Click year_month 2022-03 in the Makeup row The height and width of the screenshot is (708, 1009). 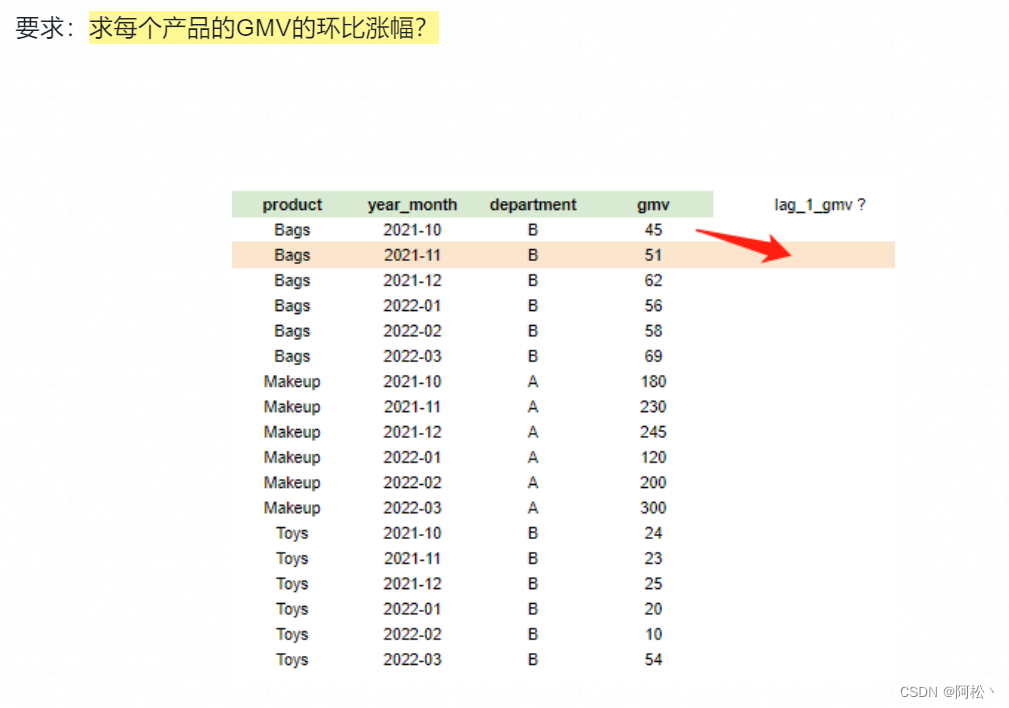click(x=412, y=508)
